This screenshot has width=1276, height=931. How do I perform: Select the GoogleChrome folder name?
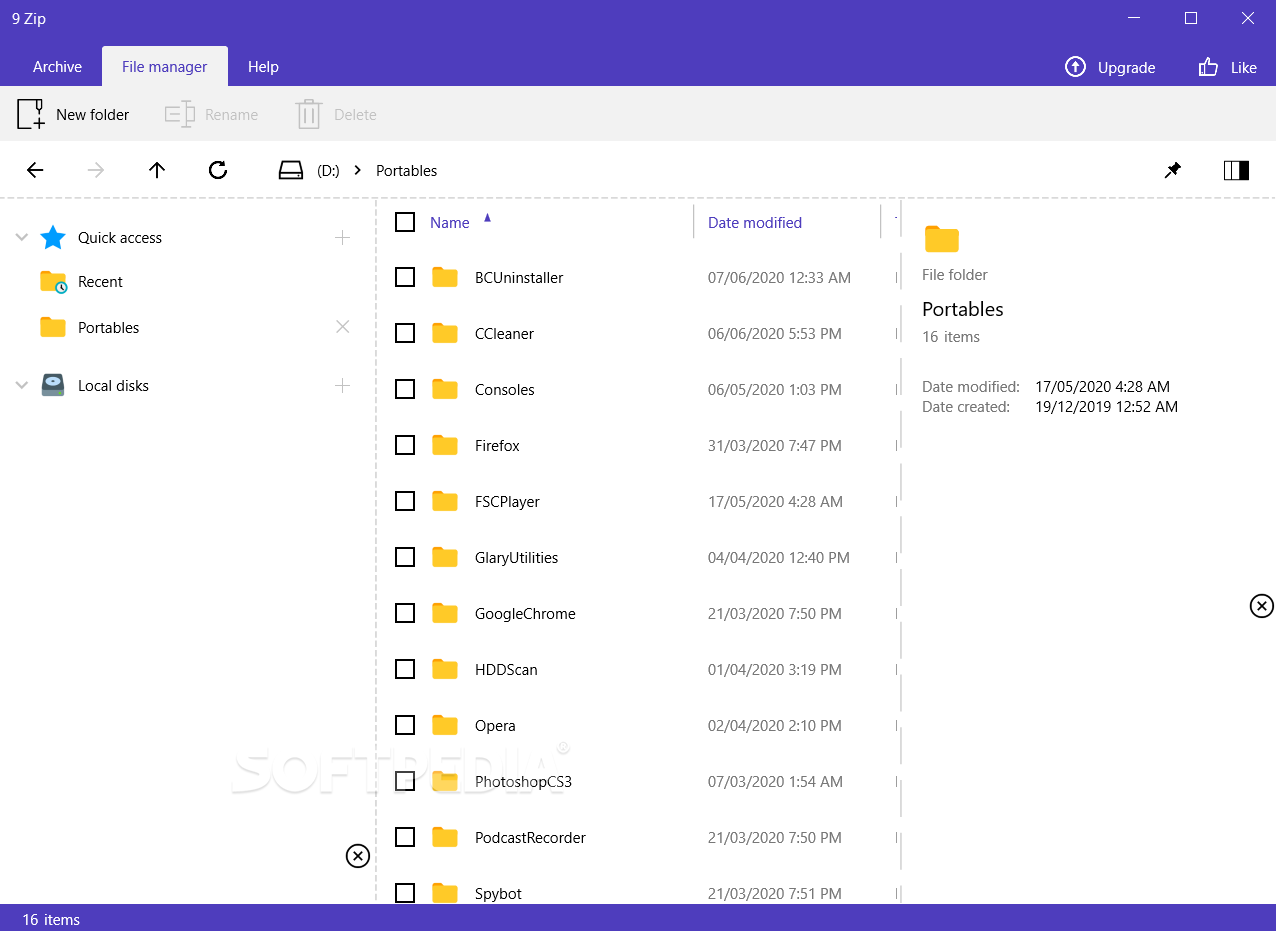[525, 614]
